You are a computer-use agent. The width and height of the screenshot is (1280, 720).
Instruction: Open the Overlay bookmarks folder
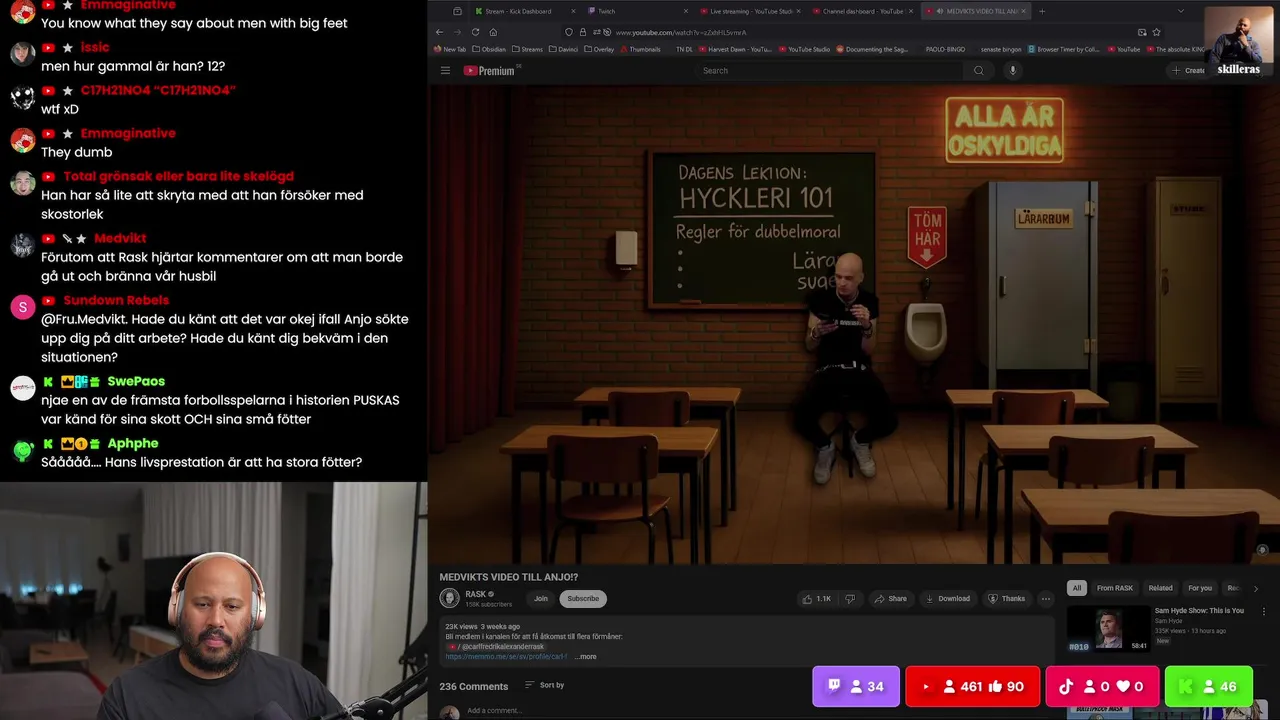click(x=599, y=49)
